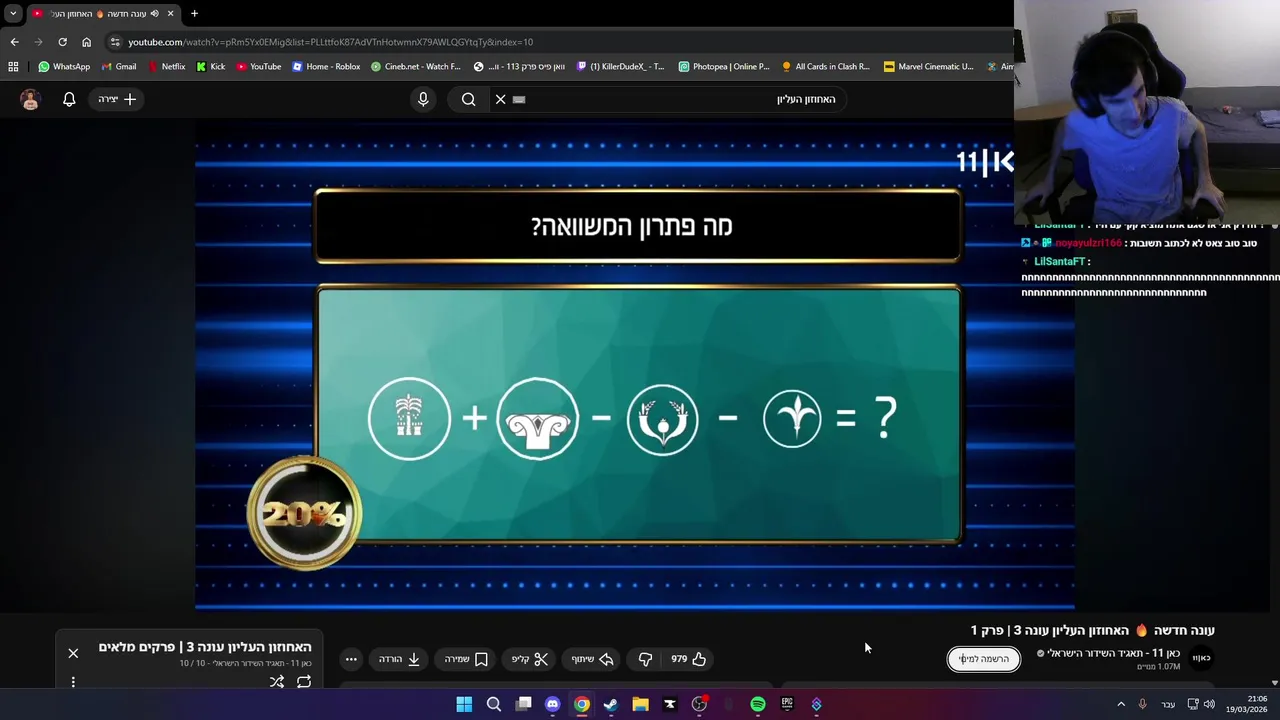Open Task View on taskbar
The image size is (1280, 720).
click(523, 704)
